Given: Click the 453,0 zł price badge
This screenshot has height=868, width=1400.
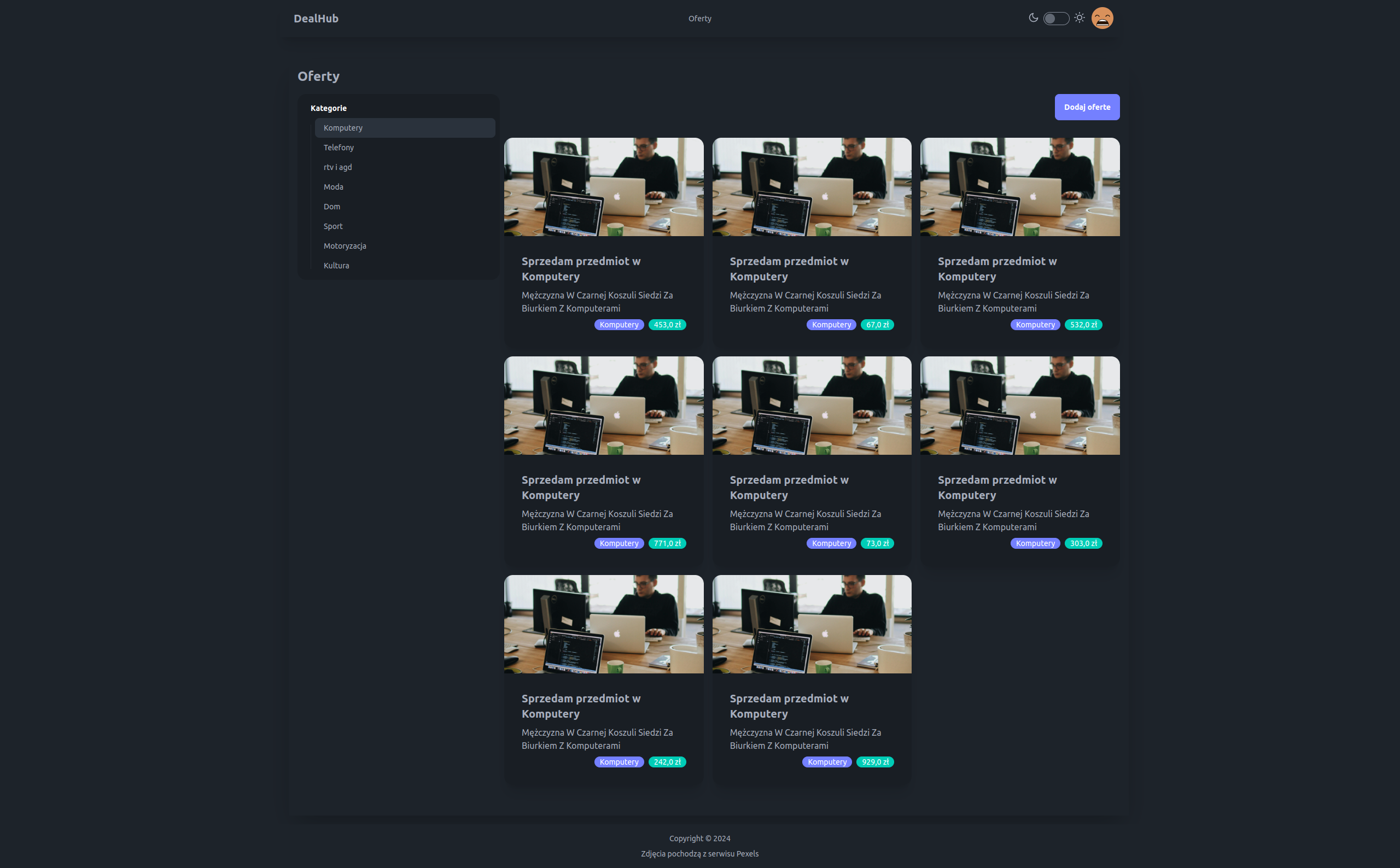Looking at the screenshot, I should point(667,325).
